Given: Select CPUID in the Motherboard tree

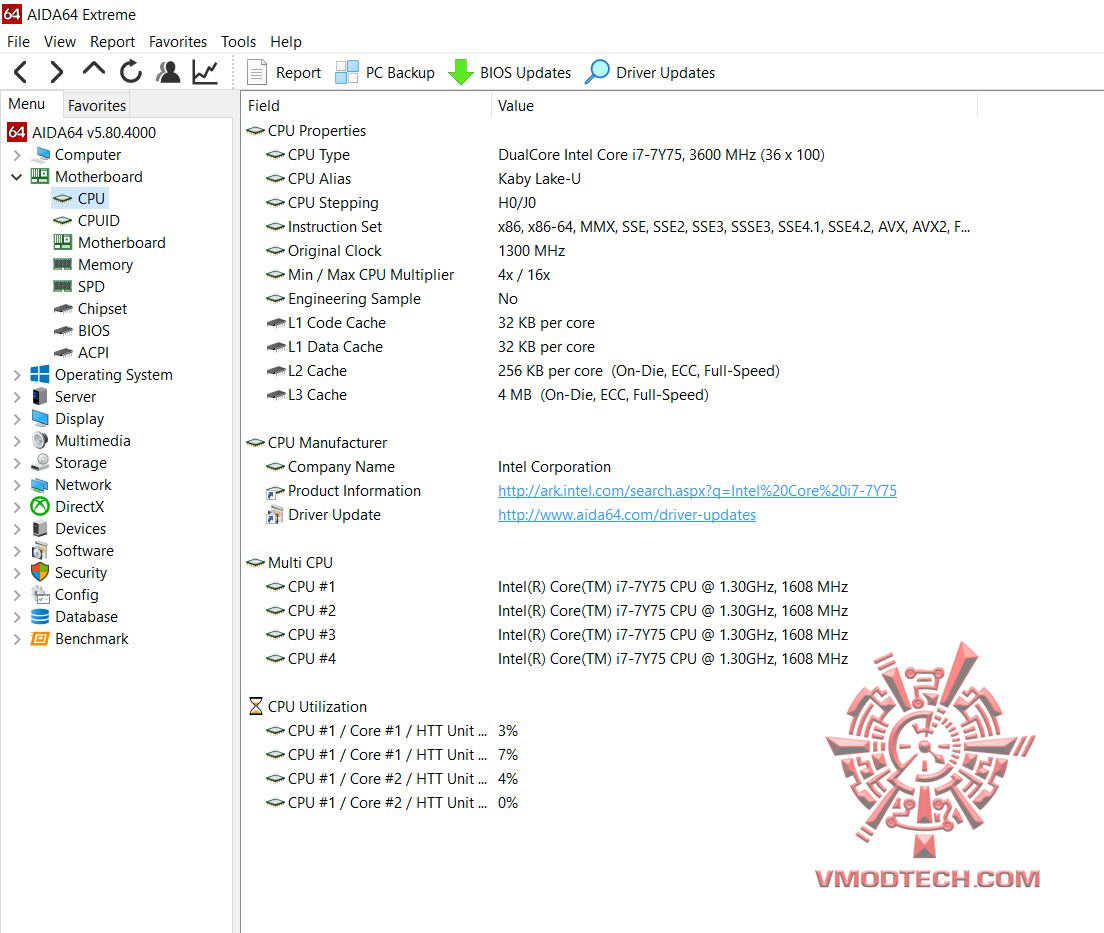Looking at the screenshot, I should click(99, 220).
